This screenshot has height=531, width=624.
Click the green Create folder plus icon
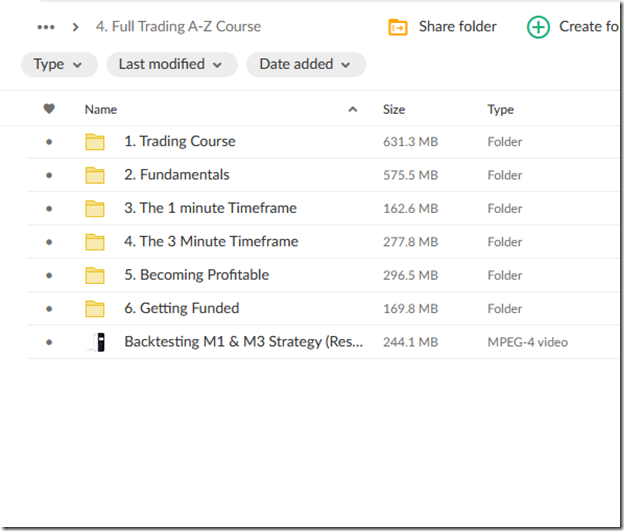(x=538, y=27)
